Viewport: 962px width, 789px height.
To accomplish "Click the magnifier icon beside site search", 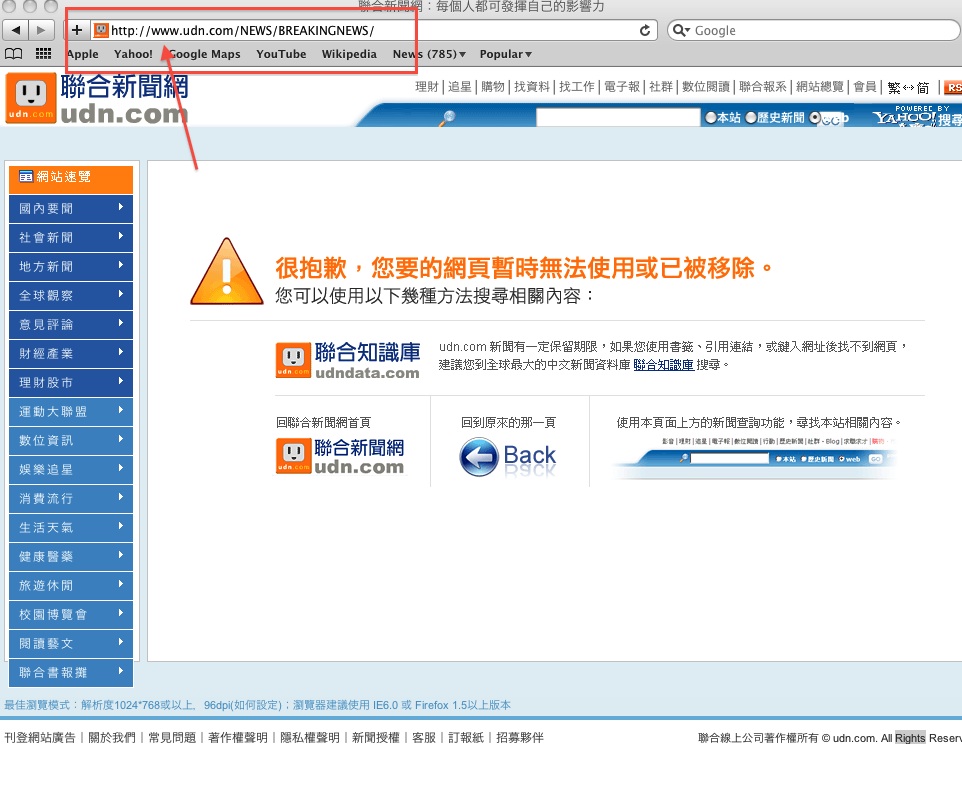I will (447, 117).
